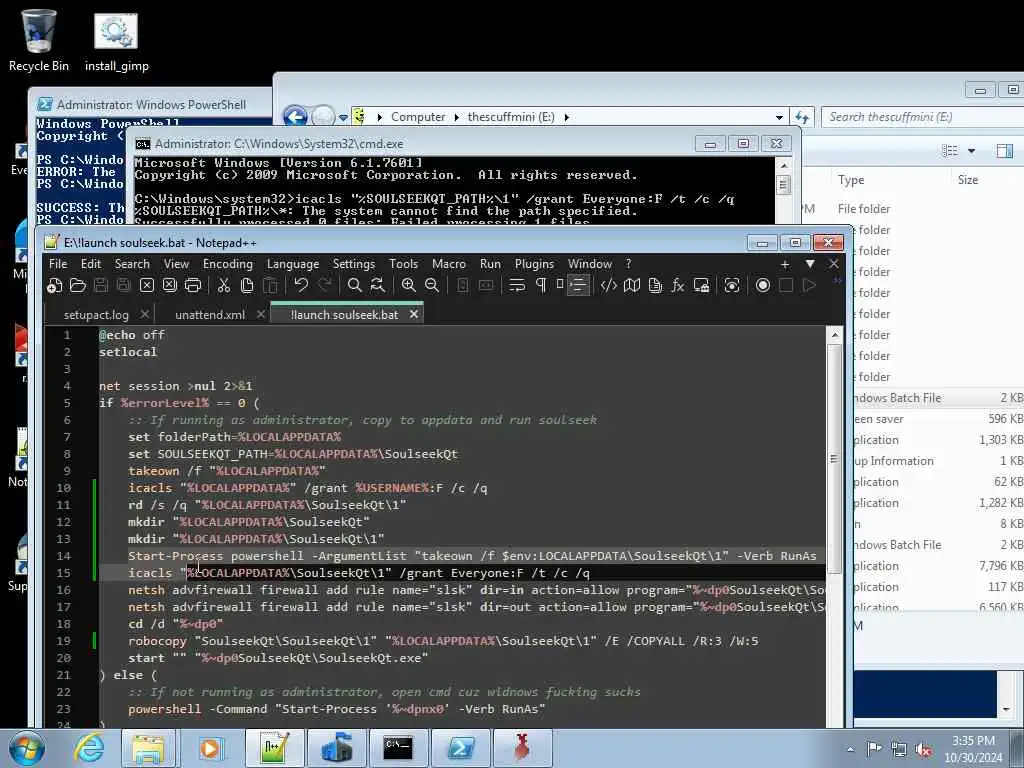The height and width of the screenshot is (768, 1024).
Task: Go back in Explorer window
Action: click(x=295, y=117)
